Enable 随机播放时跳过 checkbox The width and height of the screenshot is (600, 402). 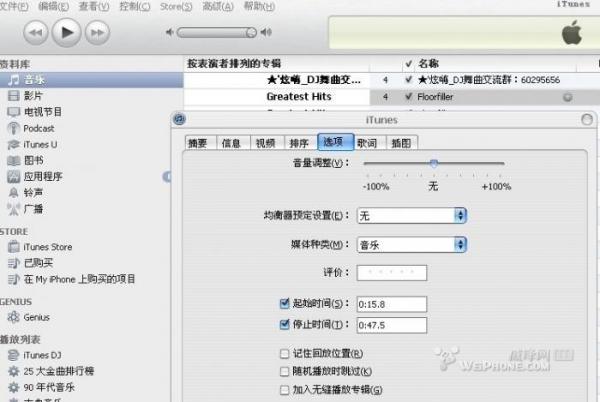click(284, 371)
